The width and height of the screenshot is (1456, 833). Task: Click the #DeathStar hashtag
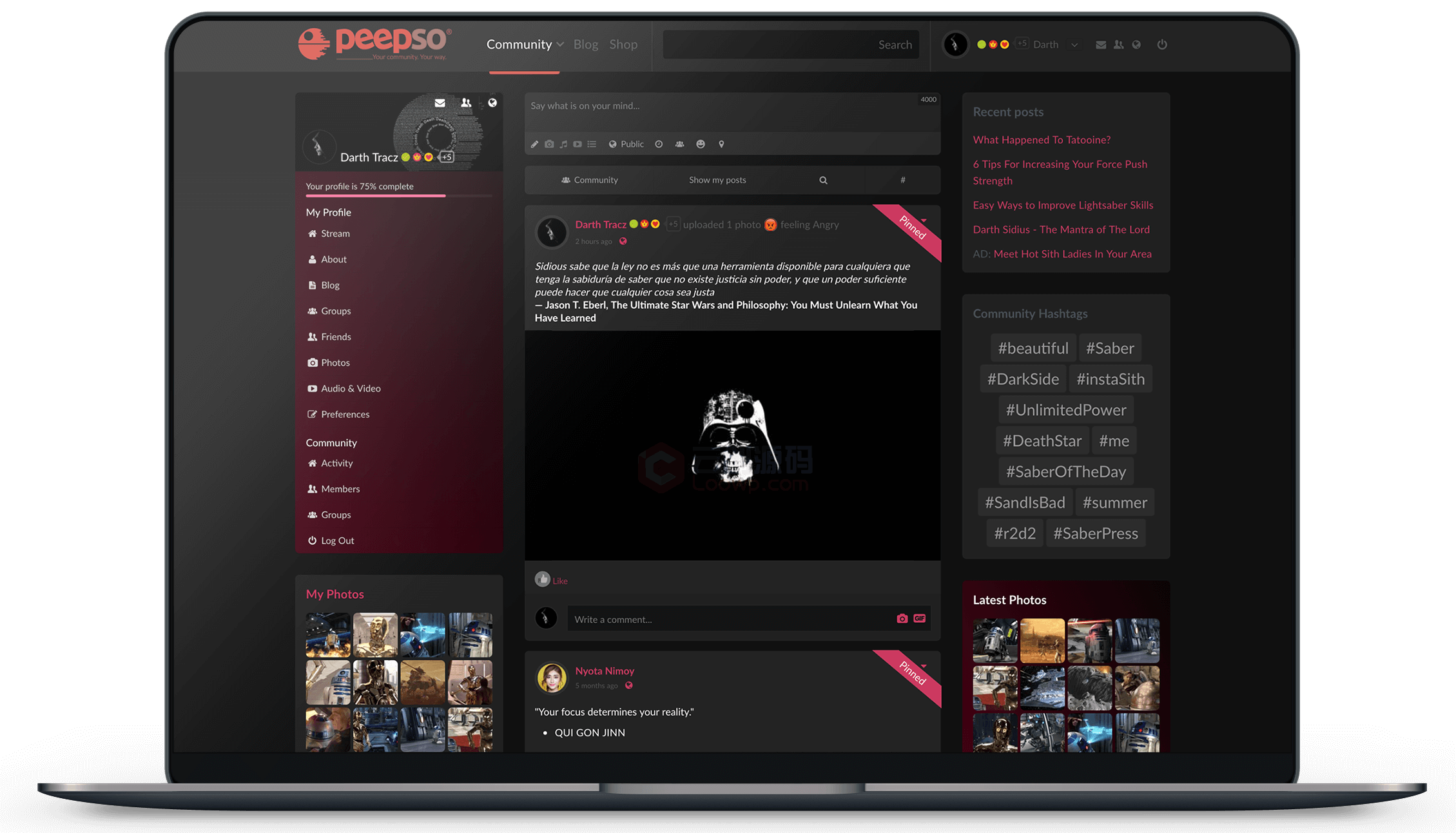pos(1042,441)
